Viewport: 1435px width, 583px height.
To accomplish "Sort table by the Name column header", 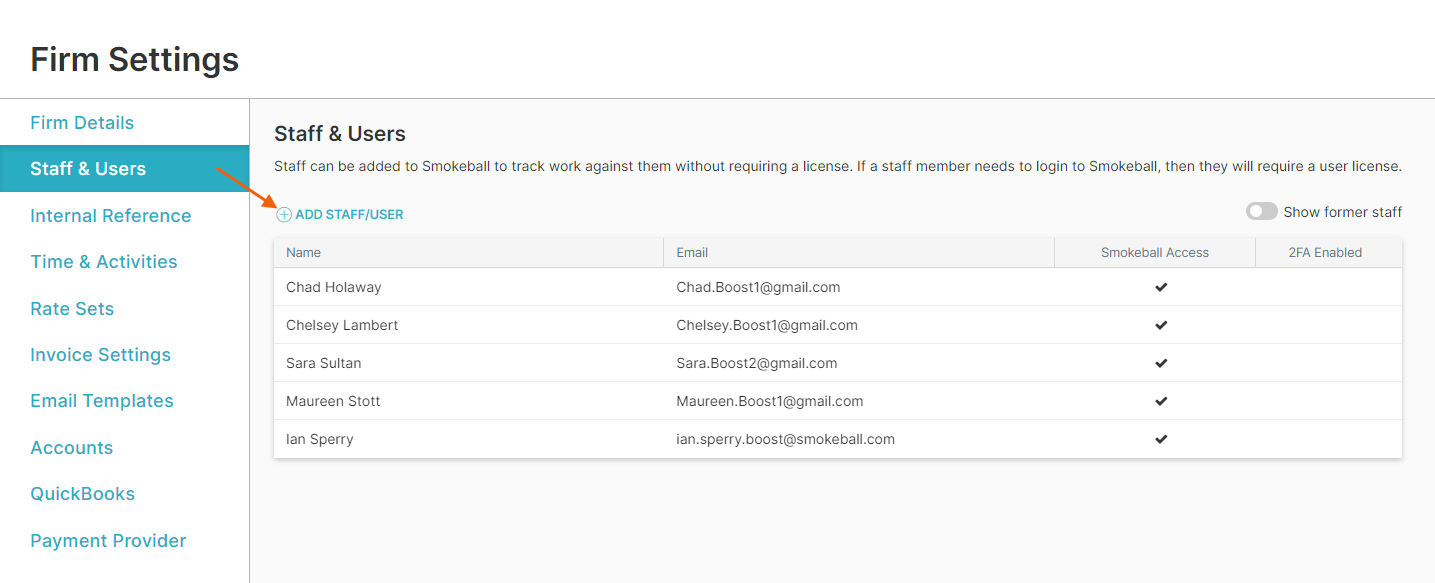I will tap(303, 252).
